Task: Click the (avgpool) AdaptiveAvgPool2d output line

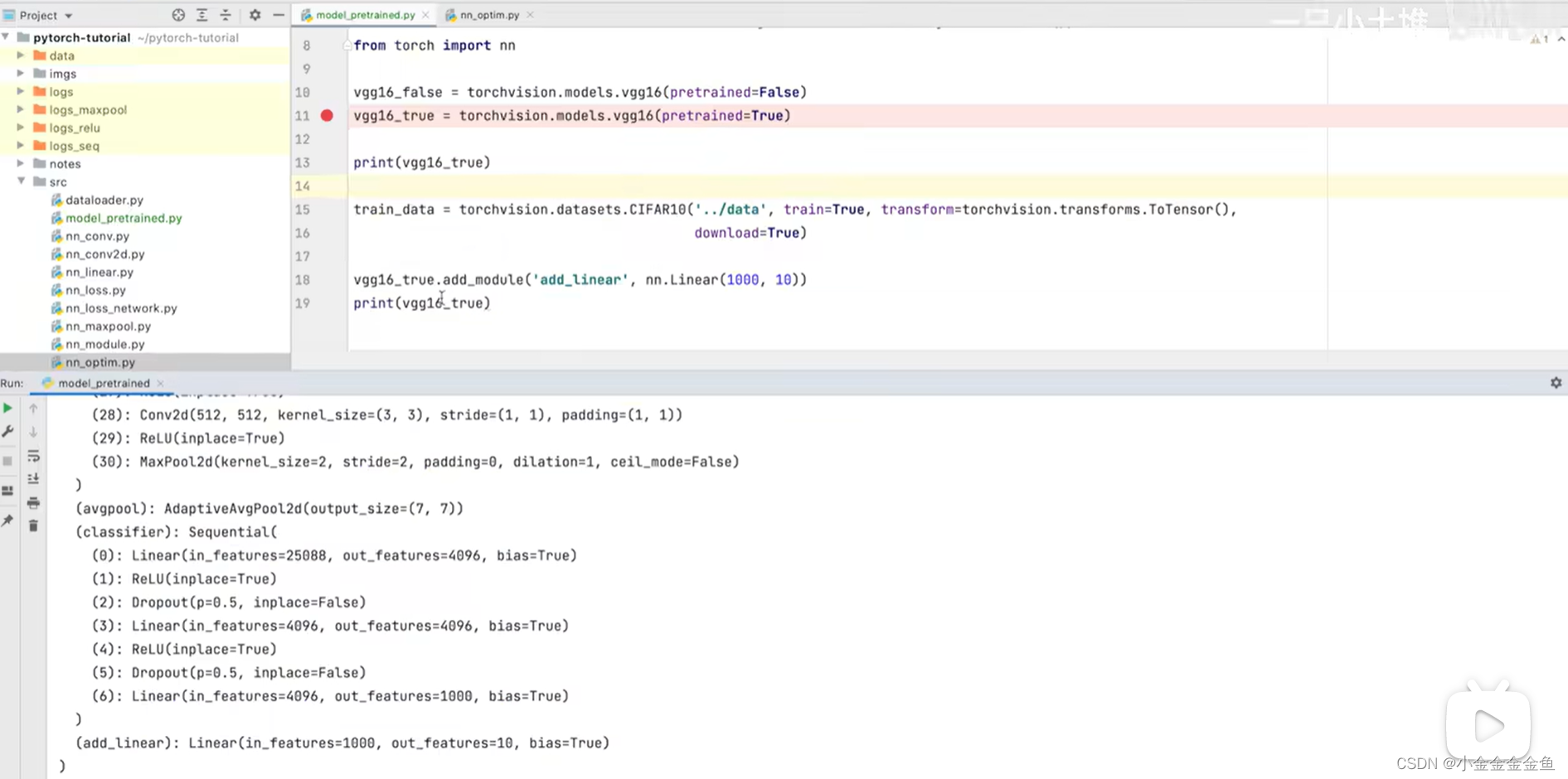Action: (269, 509)
